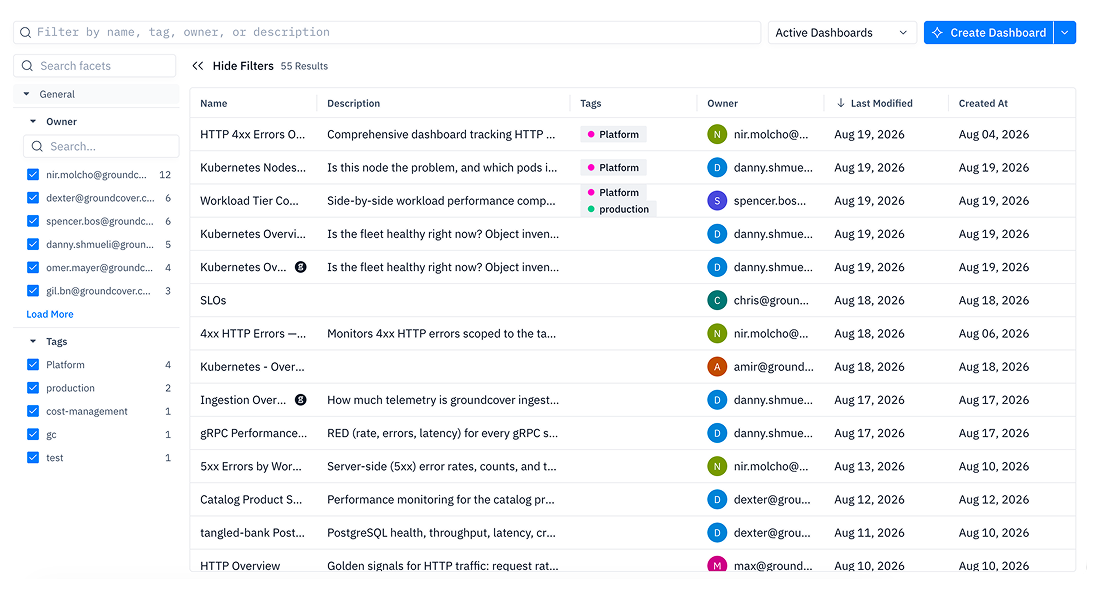Image resolution: width=1096 pixels, height=592 pixels.
Task: Sort by the Tags column header
Action: [591, 103]
